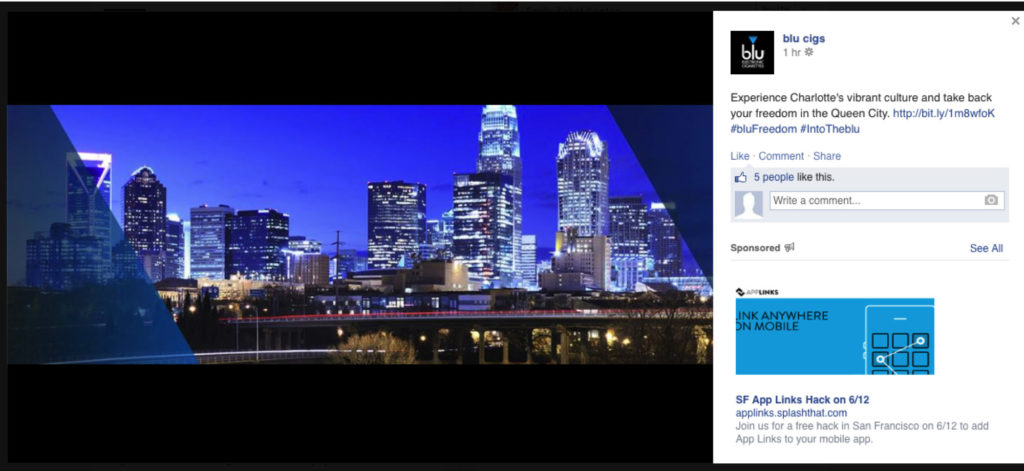Open the blu cigs profile logo

point(752,52)
